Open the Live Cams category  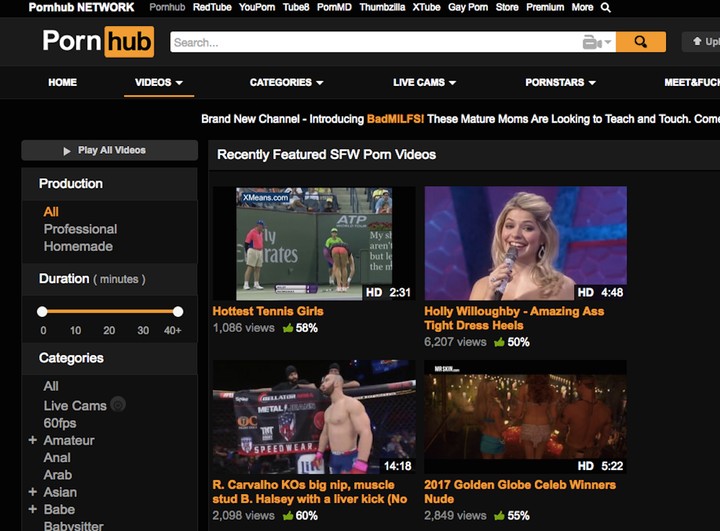point(75,406)
